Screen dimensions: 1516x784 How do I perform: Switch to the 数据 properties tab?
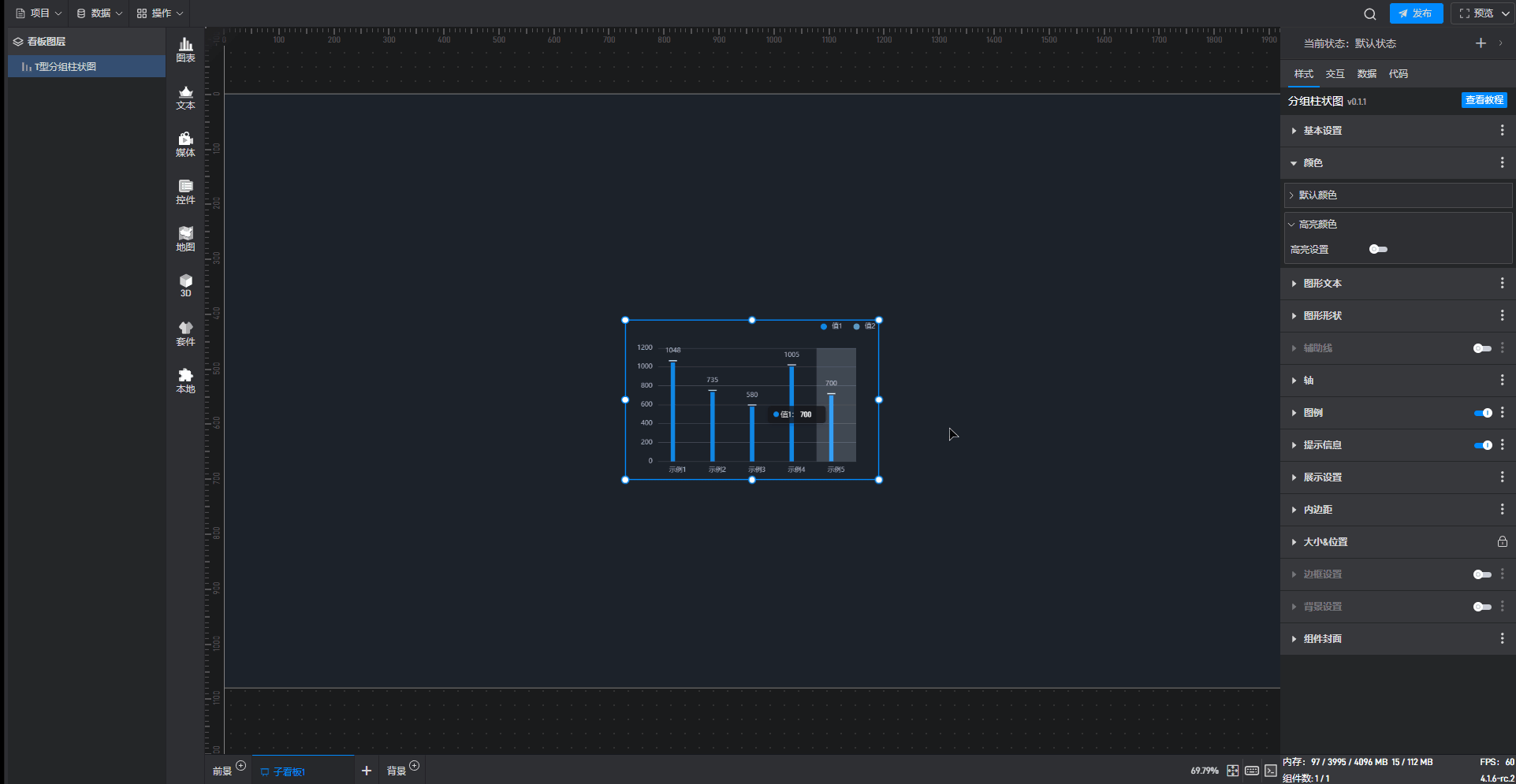pos(1366,74)
